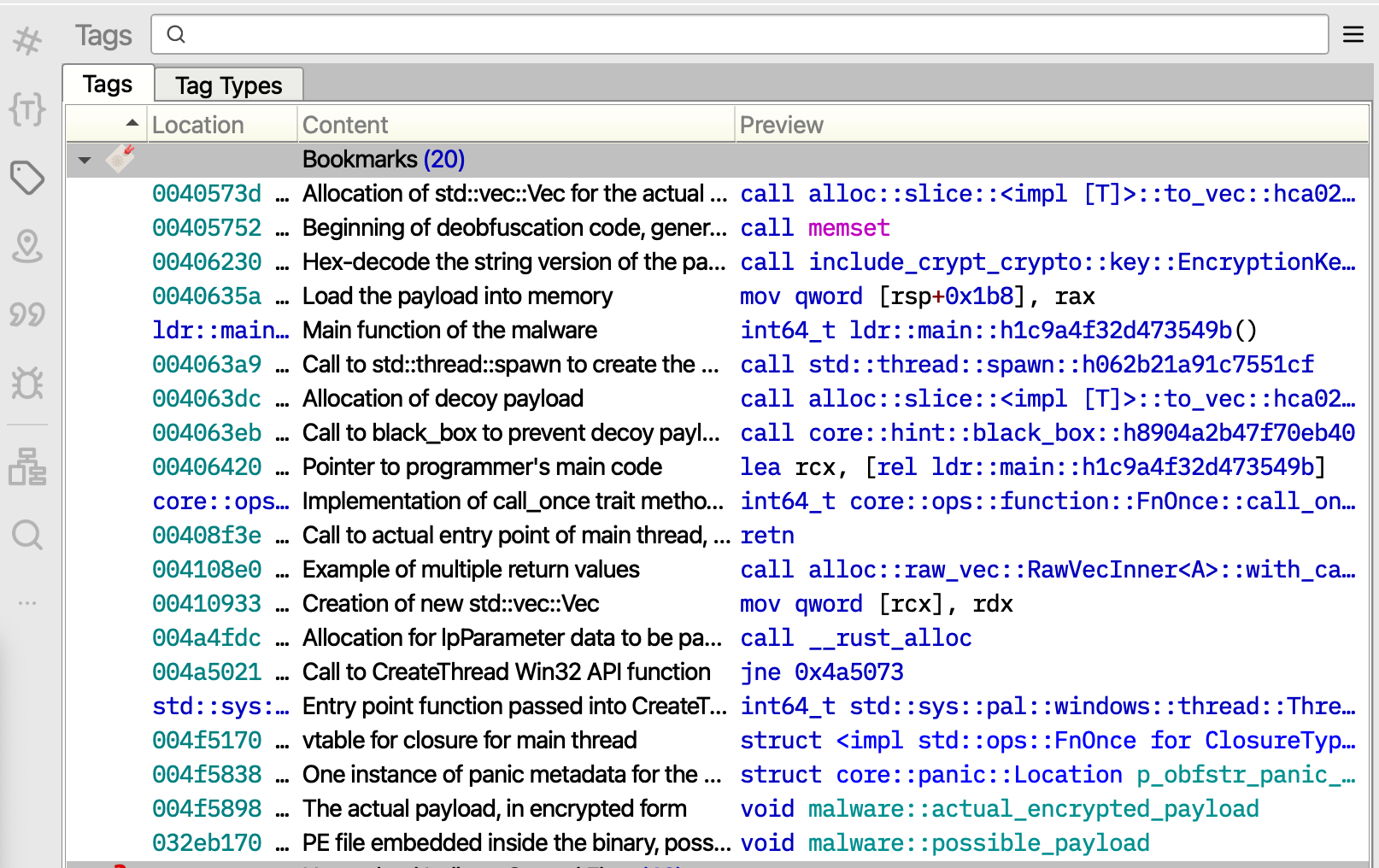Collapse the Bookmarks (20) group
This screenshot has width=1379, height=868.
pyautogui.click(x=85, y=160)
